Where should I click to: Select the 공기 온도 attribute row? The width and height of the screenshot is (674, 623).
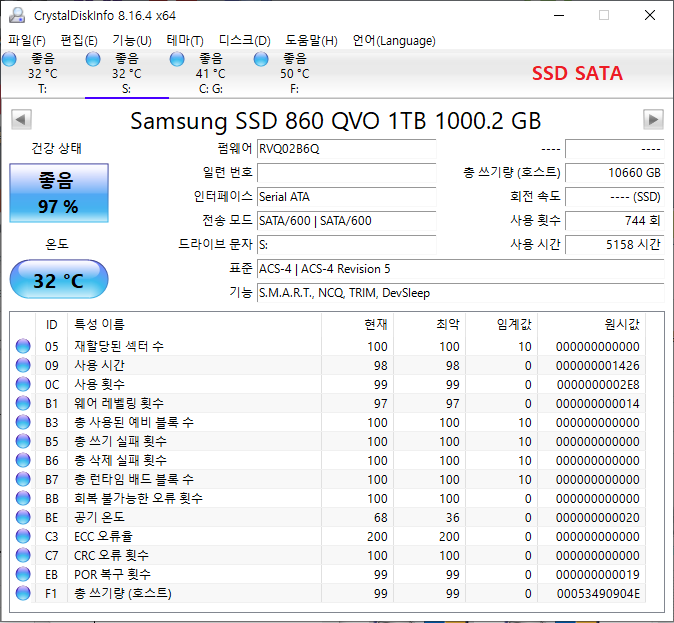click(328, 517)
